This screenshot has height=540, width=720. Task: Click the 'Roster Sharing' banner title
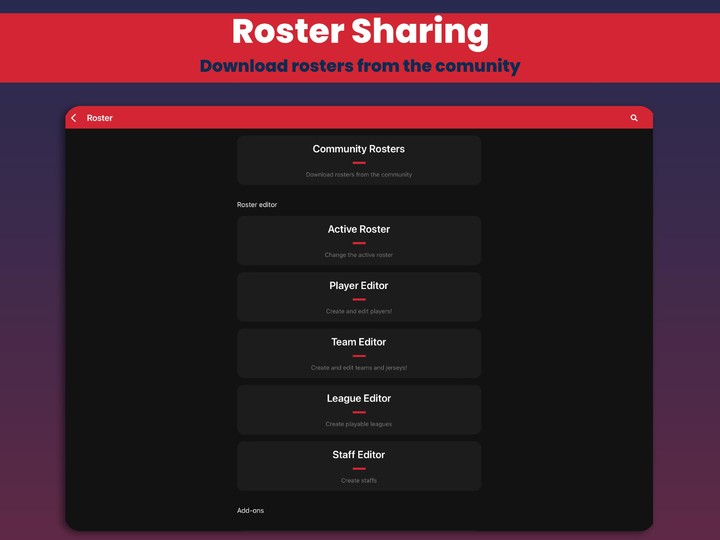point(360,32)
